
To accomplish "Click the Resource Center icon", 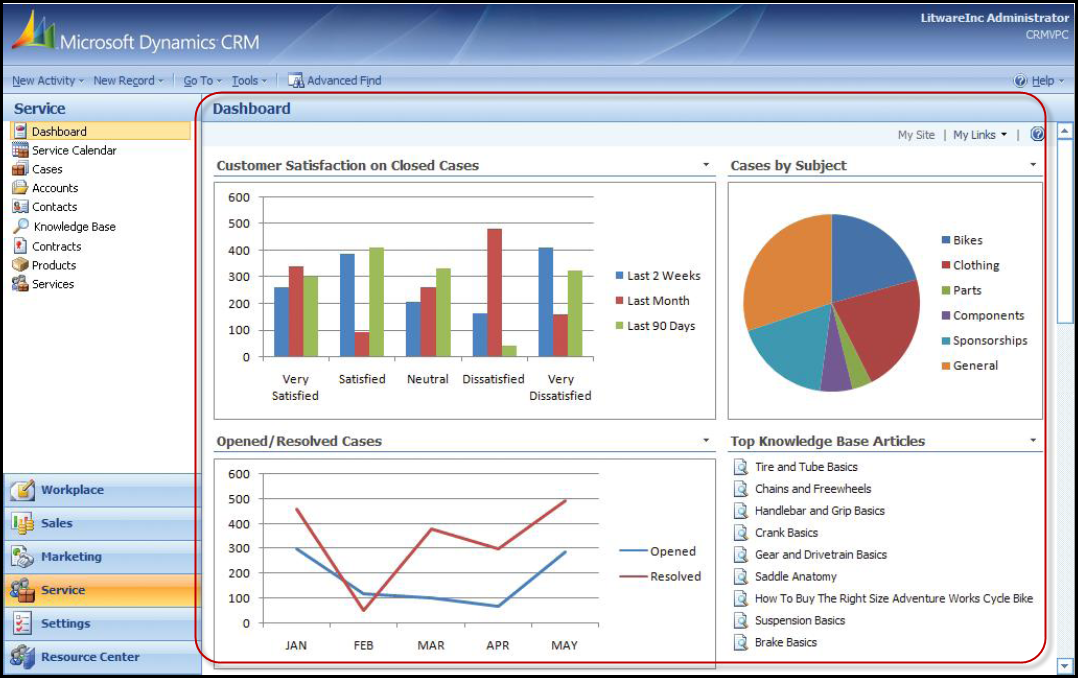I will pyautogui.click(x=22, y=657).
